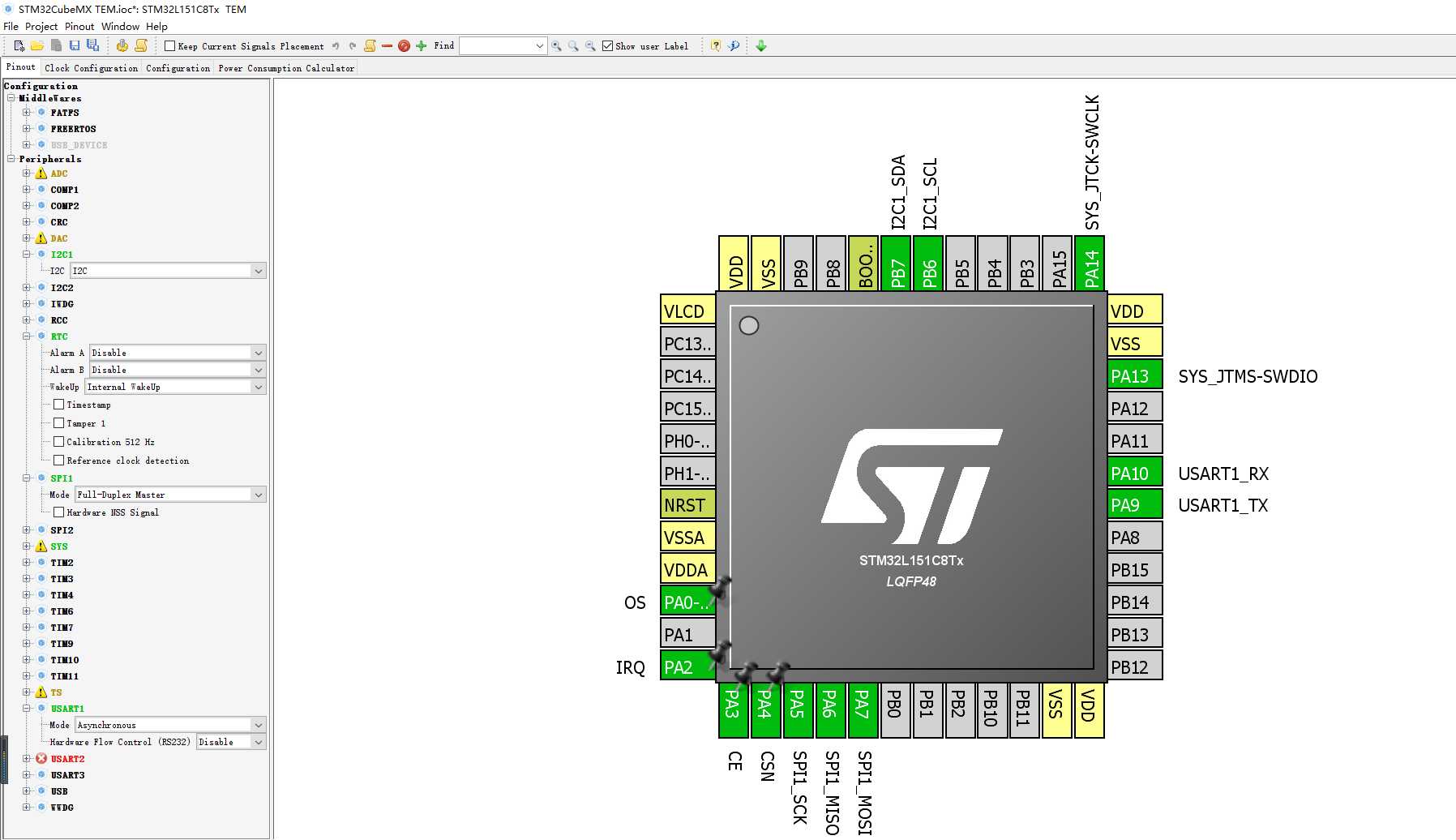This screenshot has height=840, width=1456.
Task: Click the warning icon next to DAC
Action: 41,238
